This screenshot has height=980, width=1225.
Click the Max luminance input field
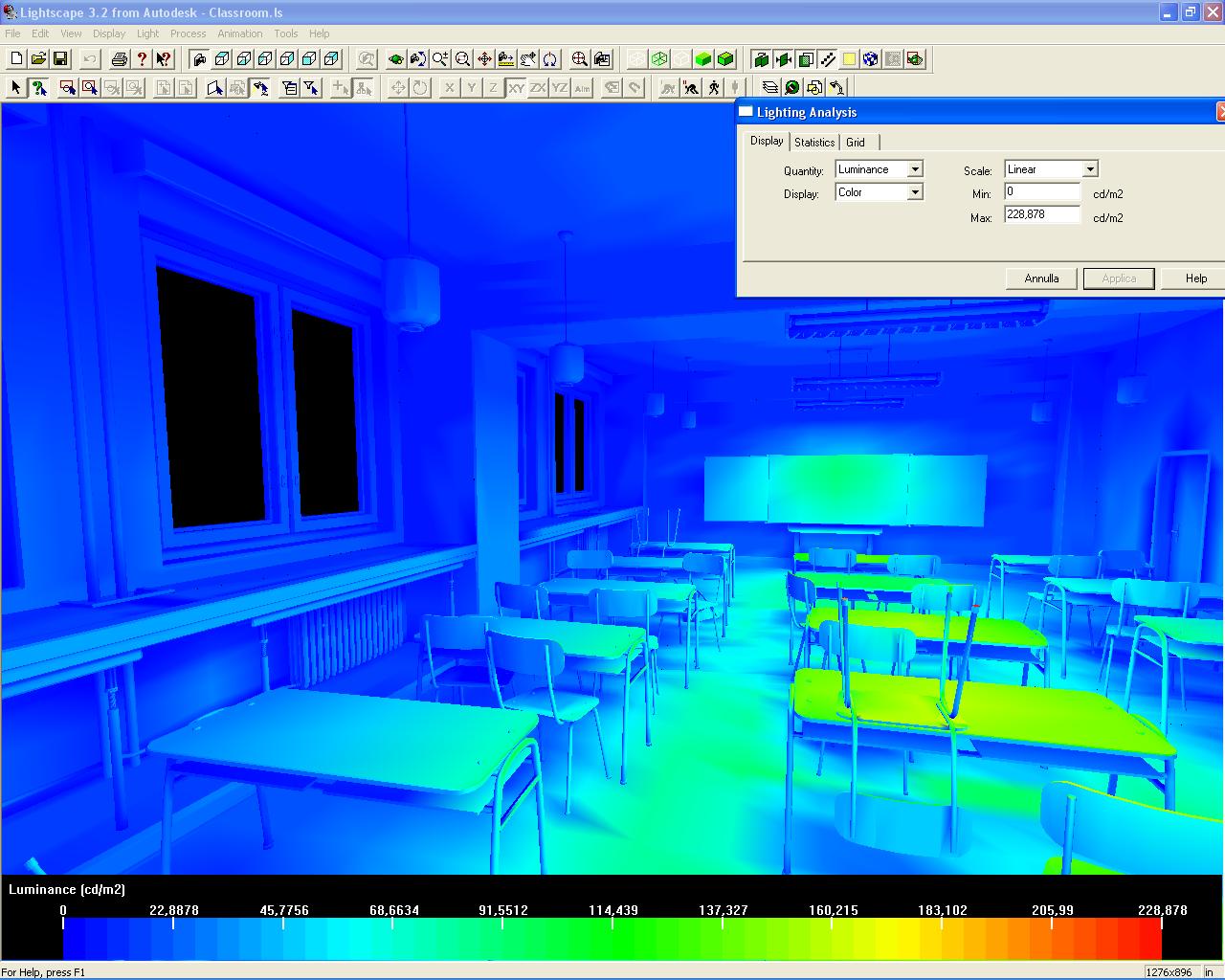1041,215
